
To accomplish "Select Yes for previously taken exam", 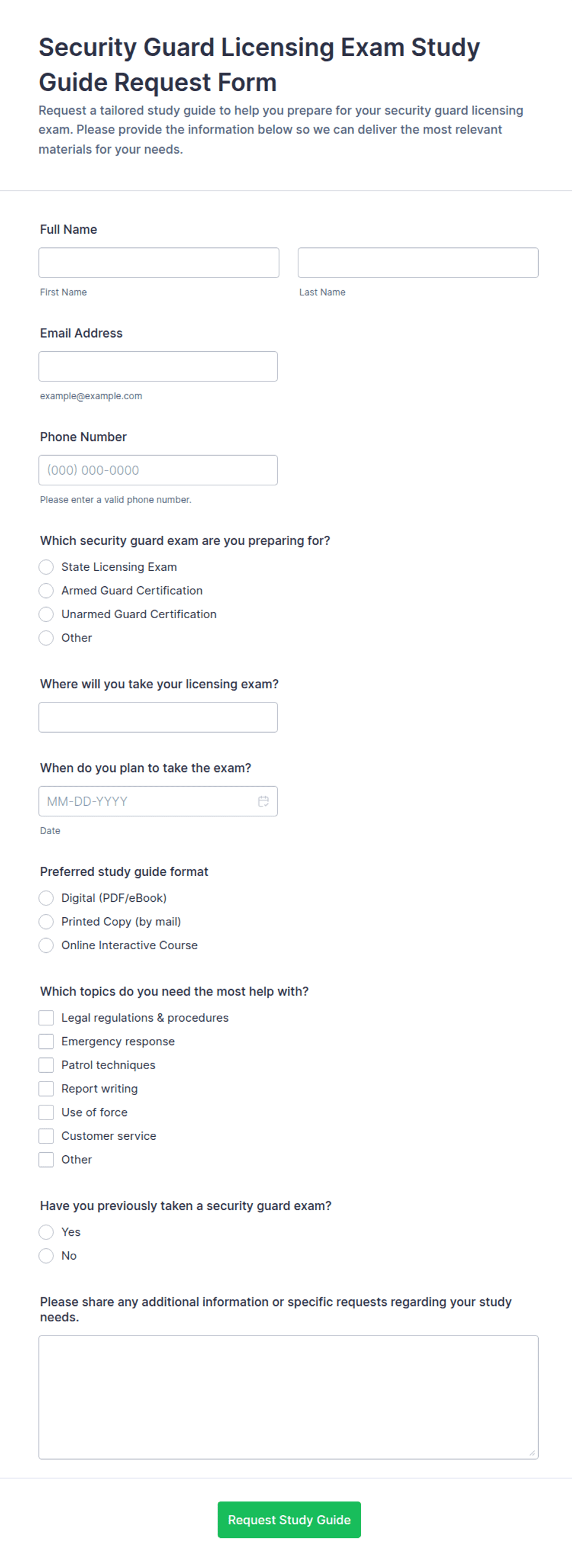I will tap(46, 1232).
